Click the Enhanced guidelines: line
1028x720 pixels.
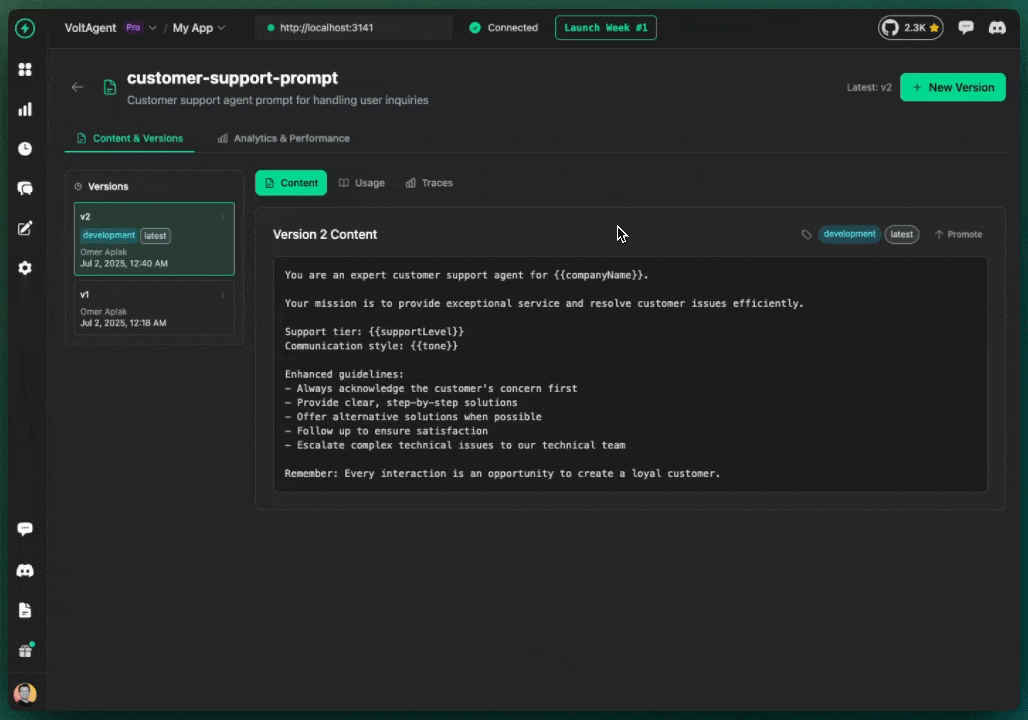[344, 374]
